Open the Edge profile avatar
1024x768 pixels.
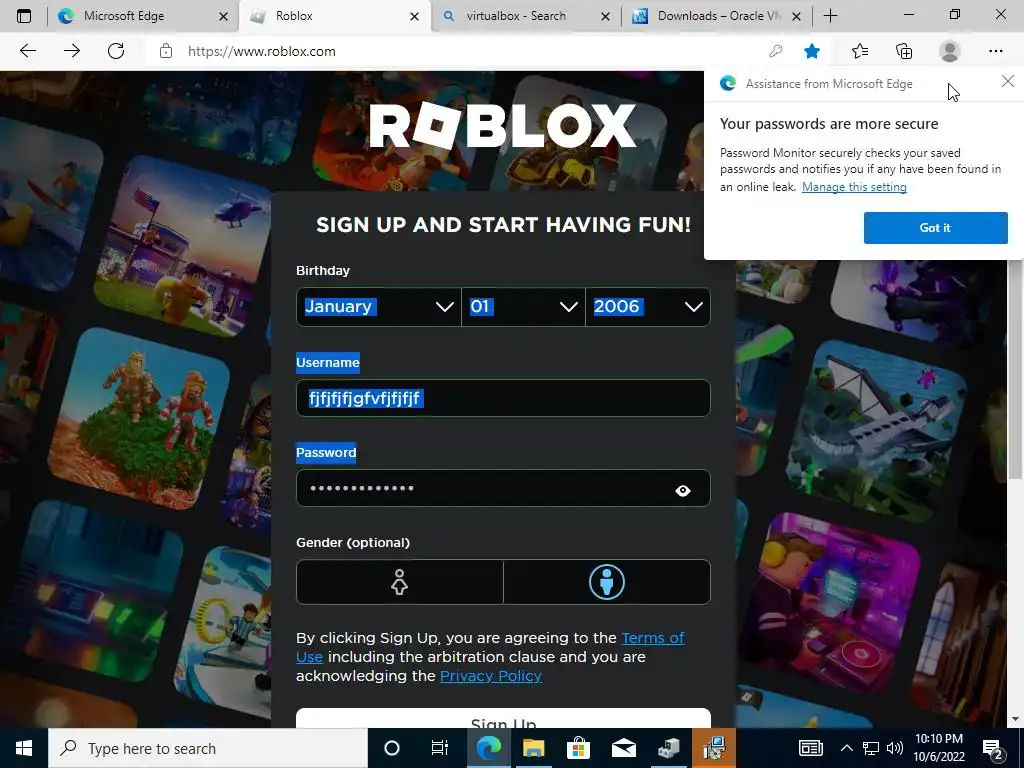pyautogui.click(x=950, y=51)
